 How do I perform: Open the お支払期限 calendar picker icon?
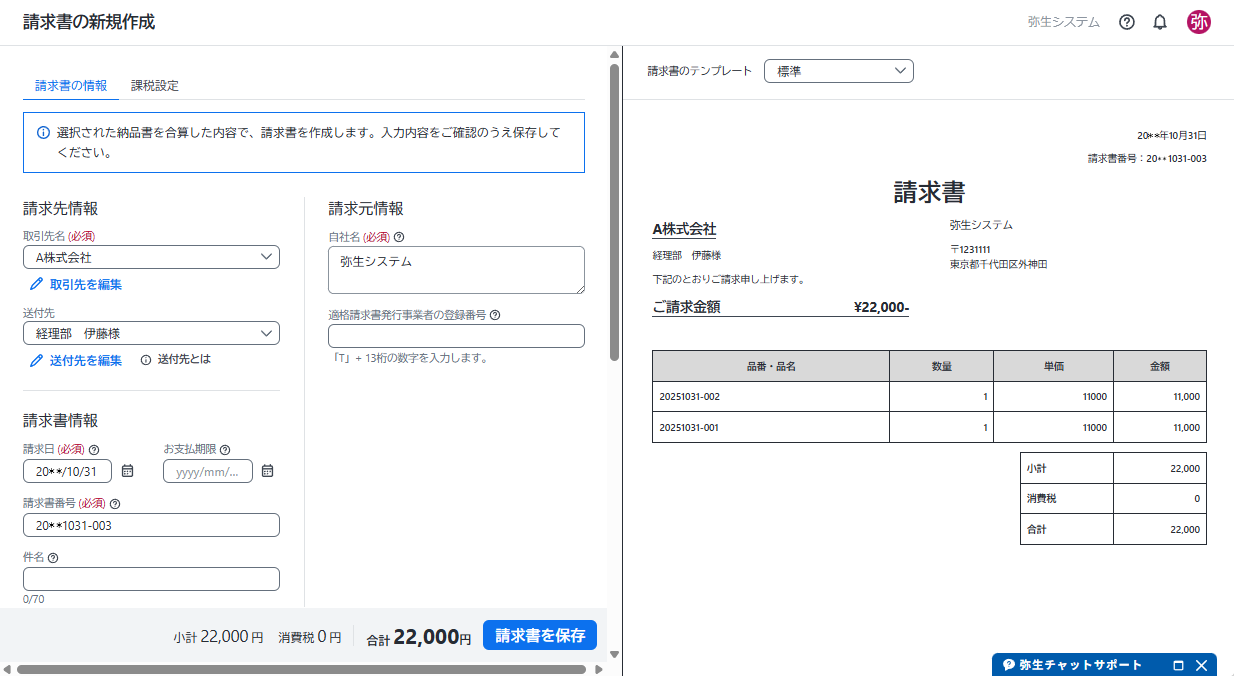pyautogui.click(x=268, y=471)
